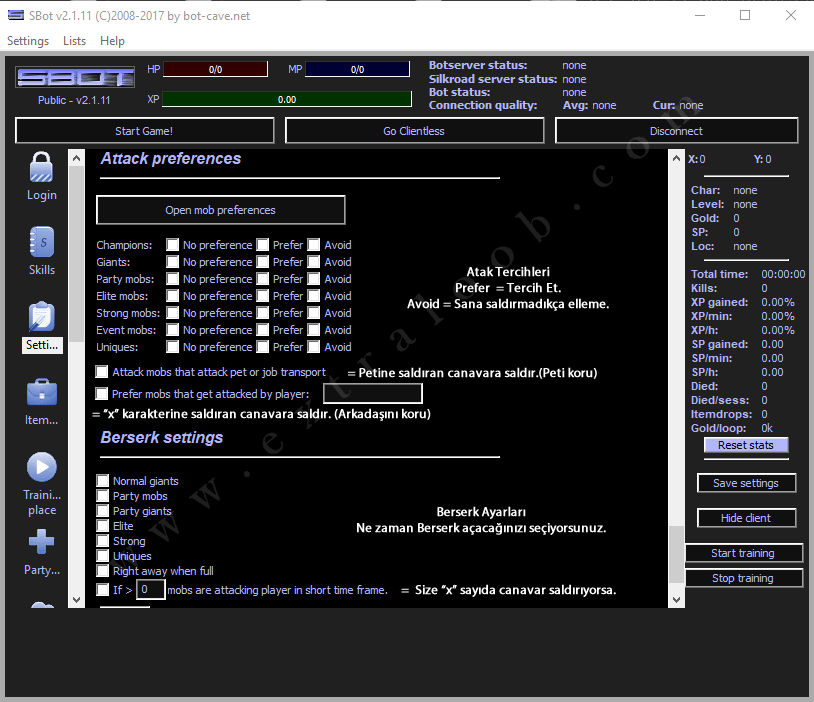814x702 pixels.
Task: Click Save settings button
Action: pyautogui.click(x=746, y=483)
